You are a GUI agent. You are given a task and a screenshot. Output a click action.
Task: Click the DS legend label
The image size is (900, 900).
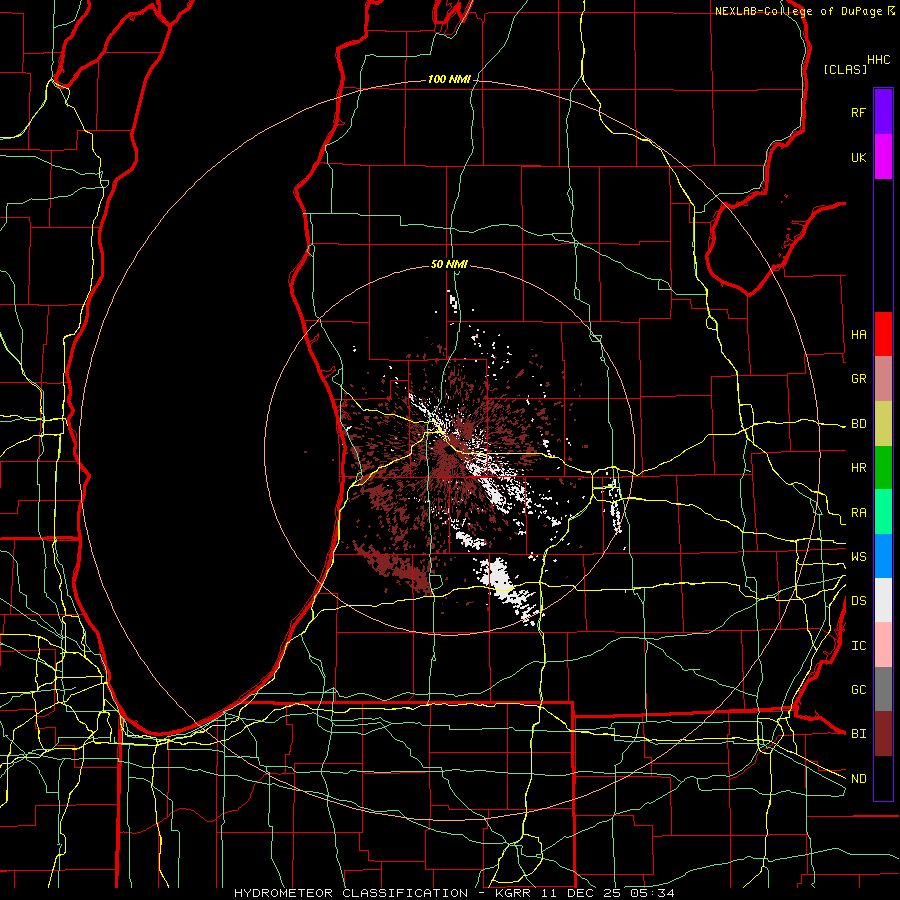(858, 600)
